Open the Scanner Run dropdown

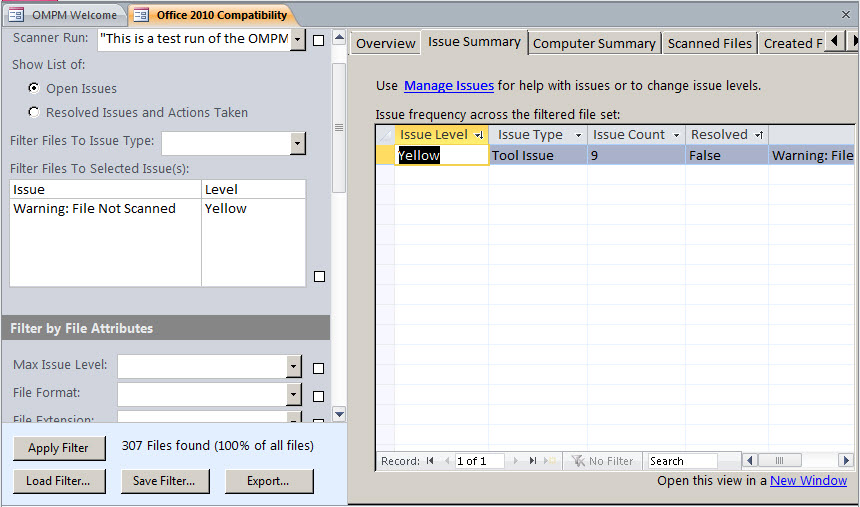tap(297, 40)
